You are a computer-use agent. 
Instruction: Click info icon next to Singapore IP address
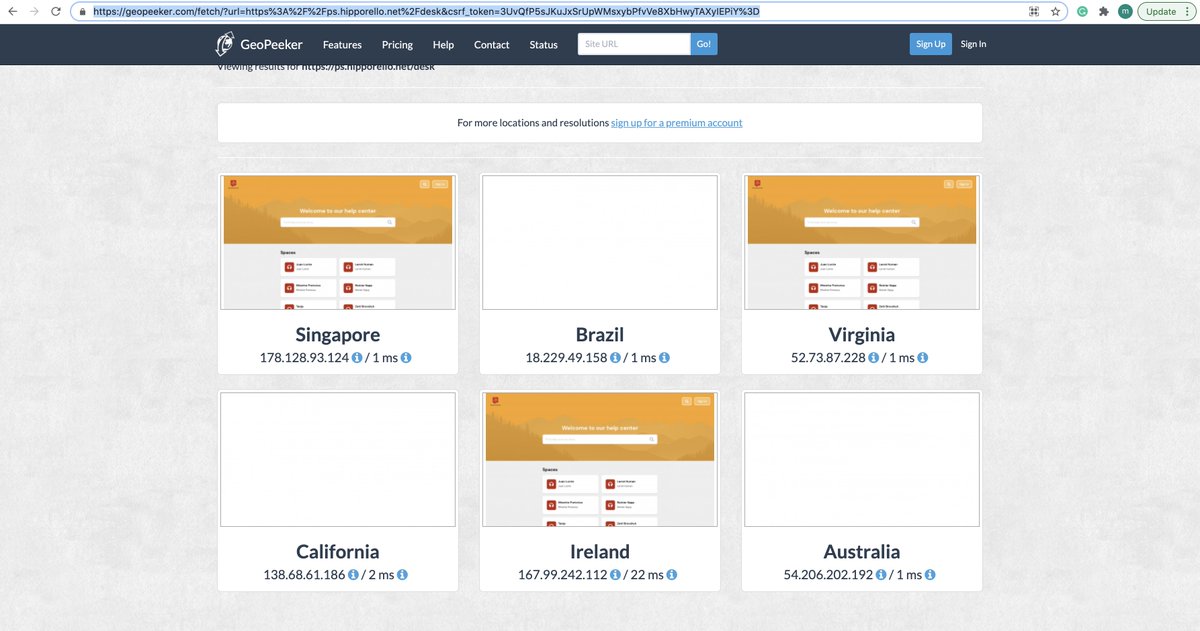click(357, 357)
